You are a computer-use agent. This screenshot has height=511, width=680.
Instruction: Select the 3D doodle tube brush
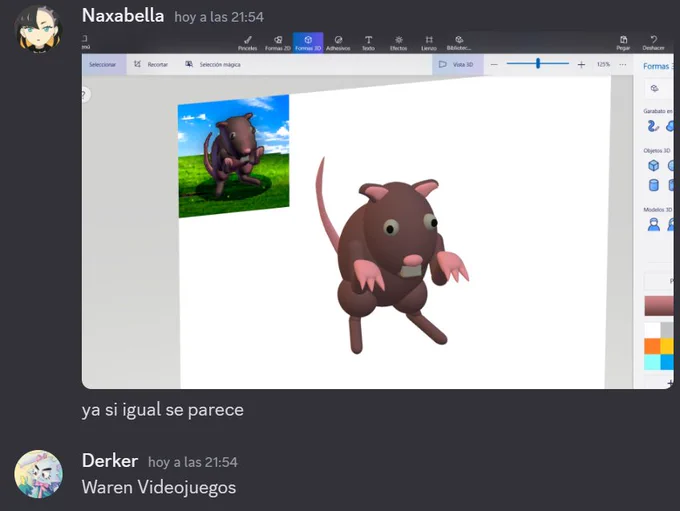[653, 126]
